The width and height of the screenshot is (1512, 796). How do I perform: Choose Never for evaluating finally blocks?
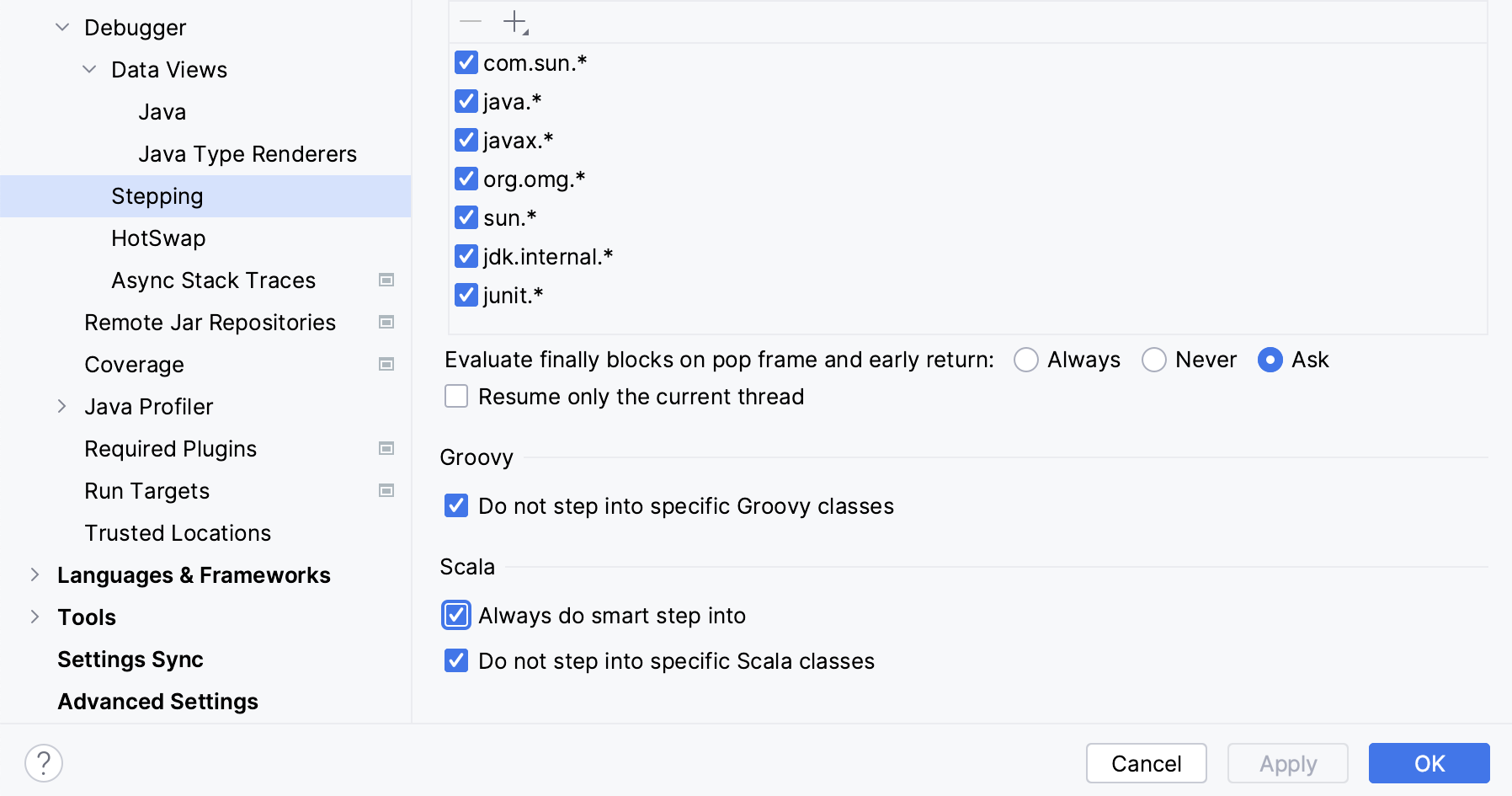(x=1153, y=361)
